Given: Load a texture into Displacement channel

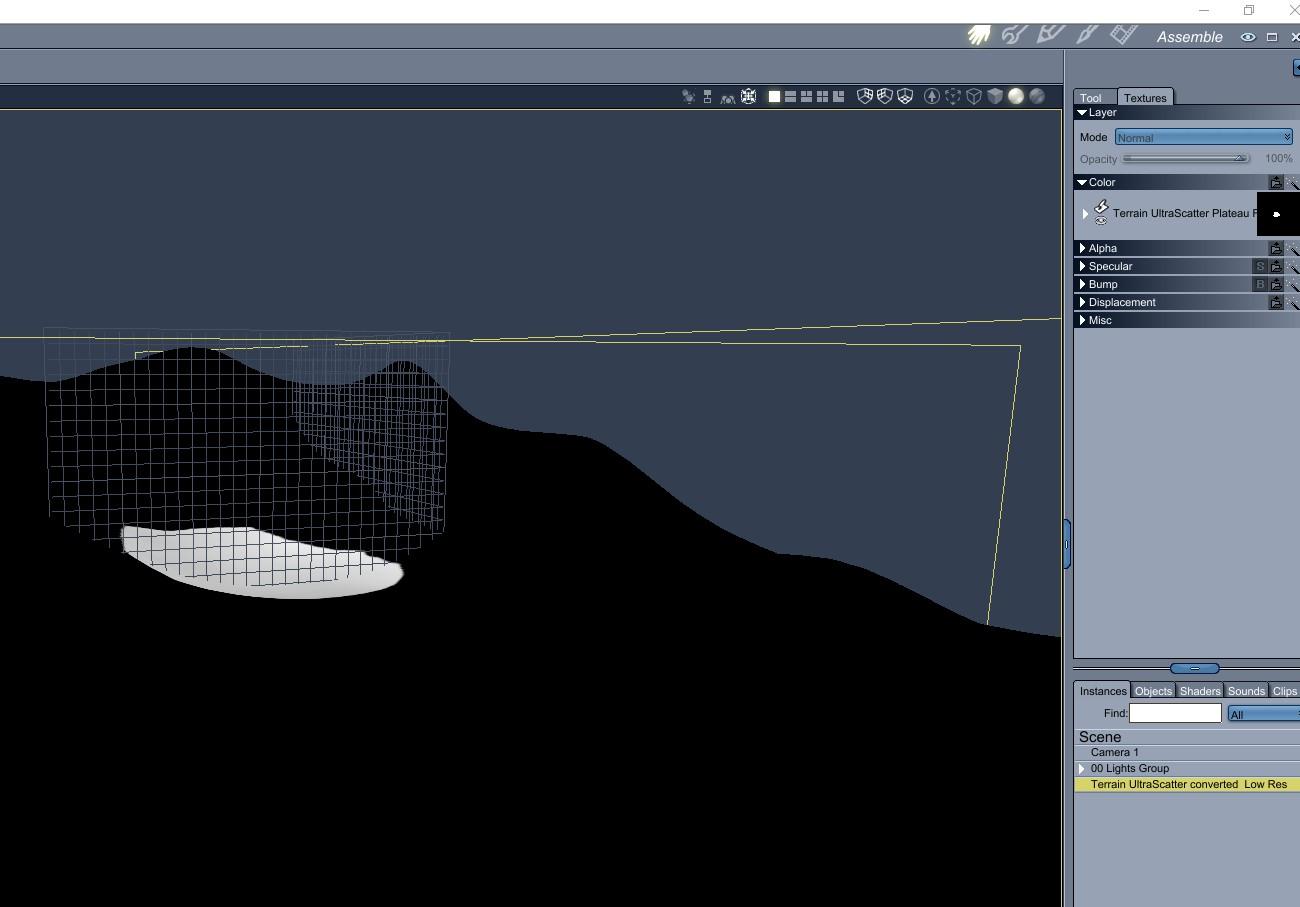Looking at the screenshot, I should point(1276,302).
